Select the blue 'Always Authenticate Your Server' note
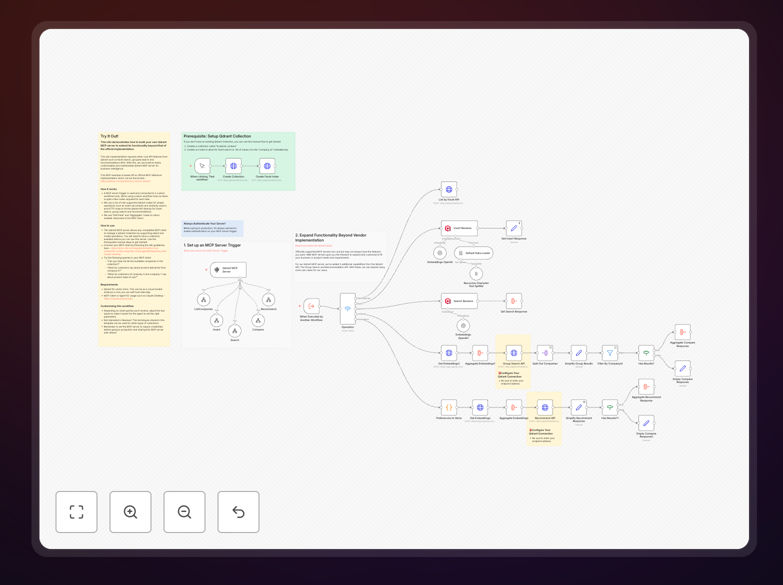The height and width of the screenshot is (585, 783). 212,228
